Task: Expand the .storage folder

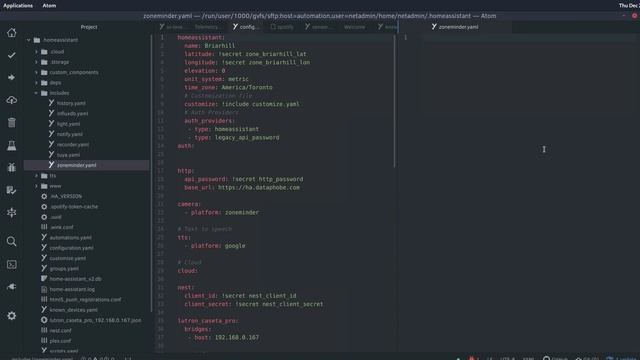Action: point(36,62)
